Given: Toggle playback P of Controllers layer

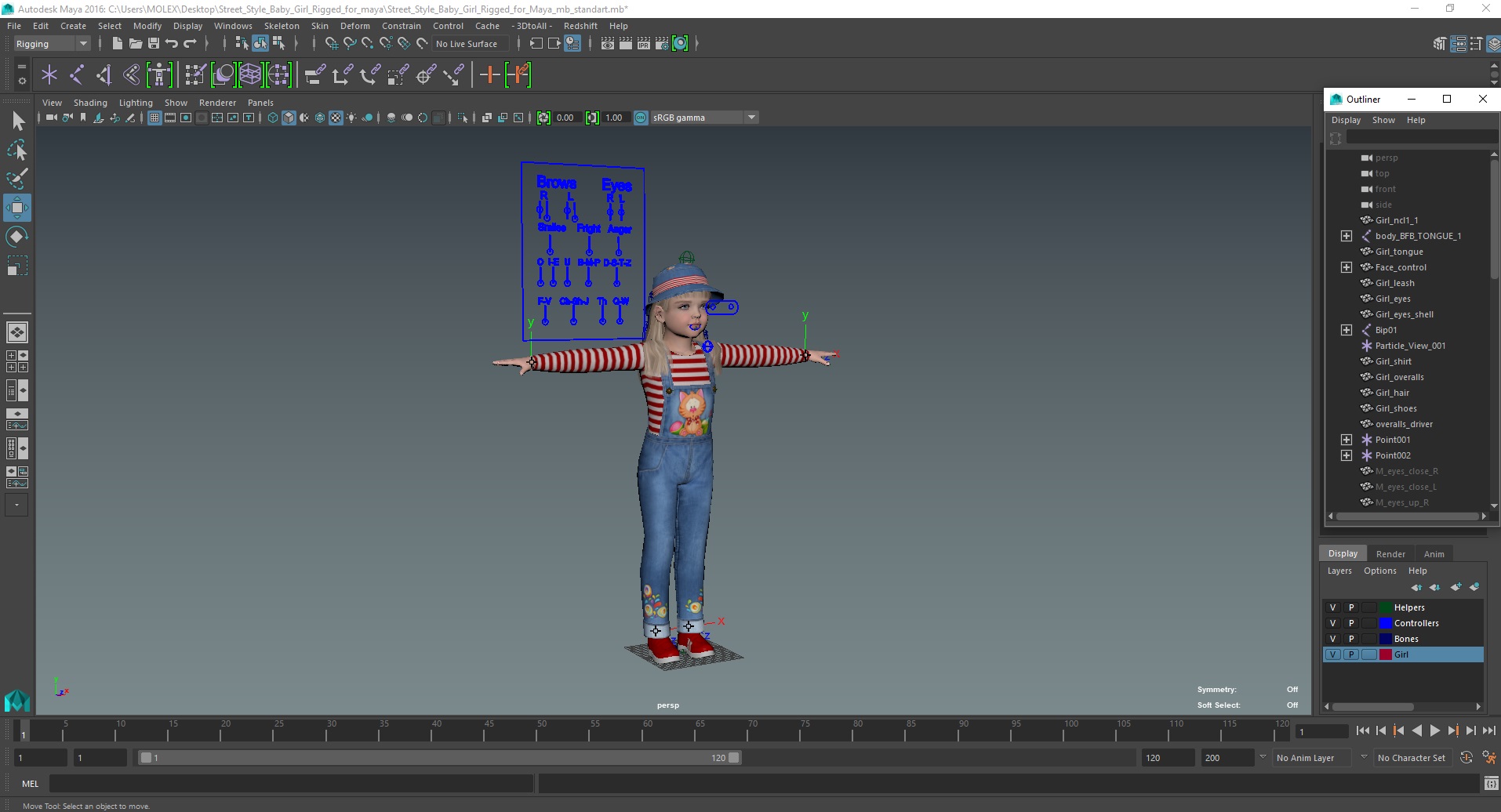Looking at the screenshot, I should pos(1350,623).
